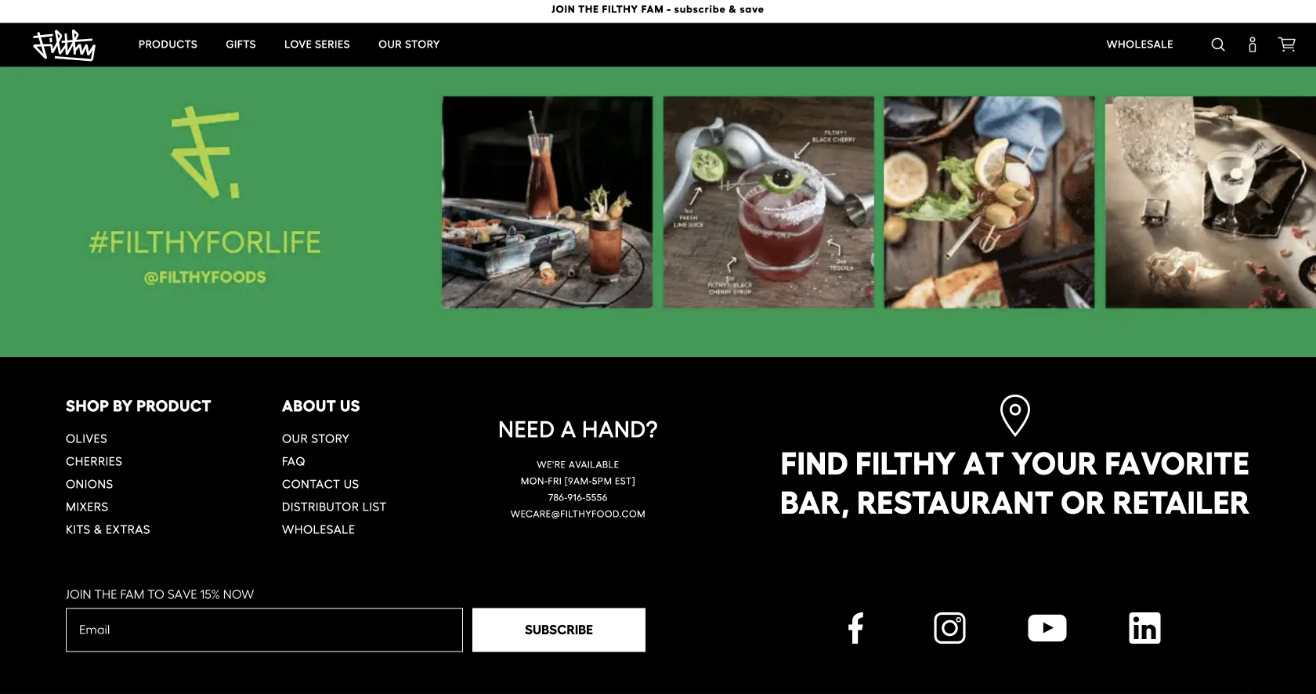Select the Gifts navigation item
The height and width of the screenshot is (694, 1316).
pyautogui.click(x=241, y=44)
